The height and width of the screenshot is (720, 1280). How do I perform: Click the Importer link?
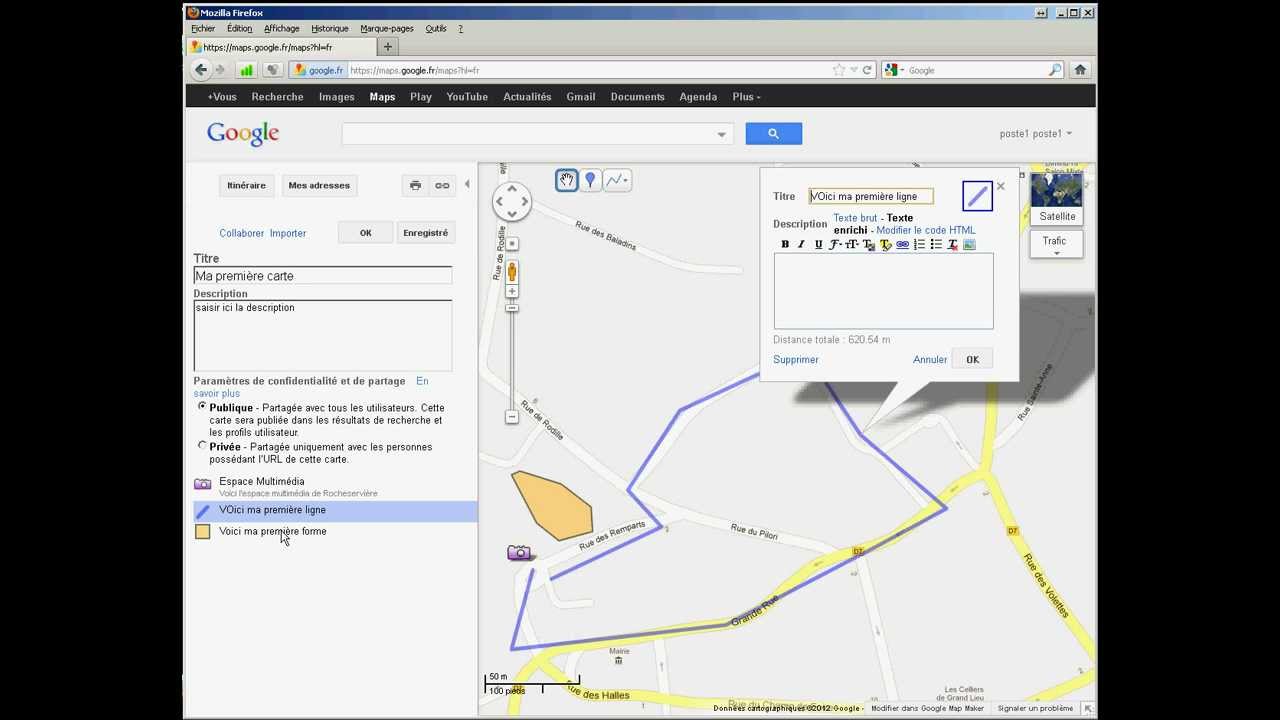[x=288, y=233]
